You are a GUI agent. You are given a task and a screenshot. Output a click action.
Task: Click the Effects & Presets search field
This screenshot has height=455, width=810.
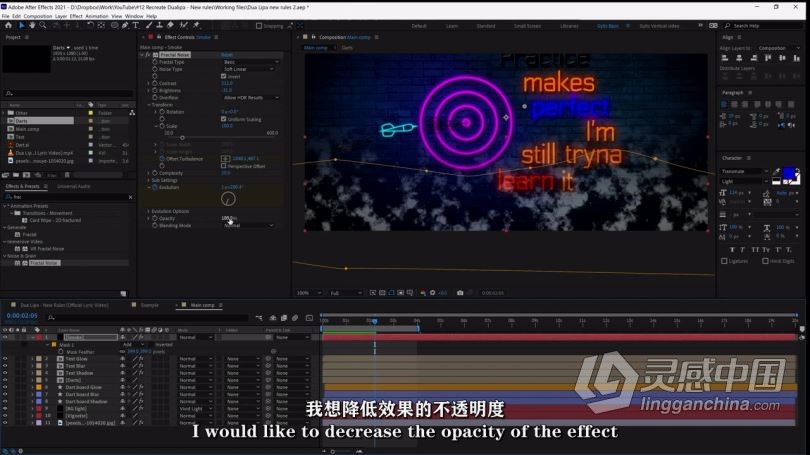67,197
